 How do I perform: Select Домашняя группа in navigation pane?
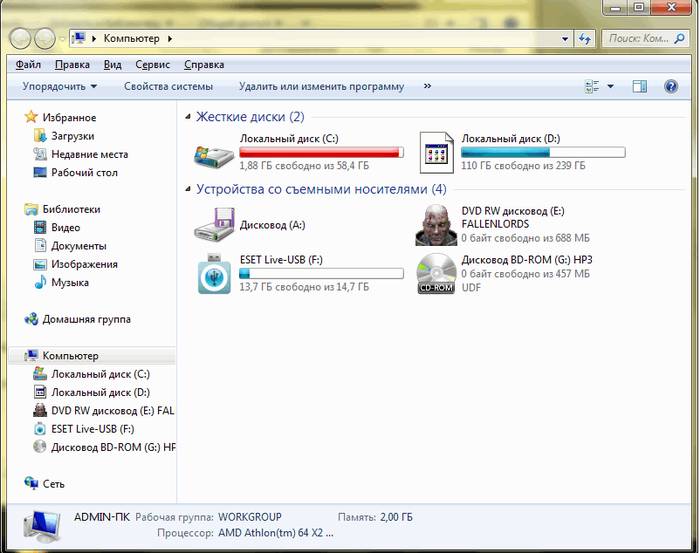86,320
